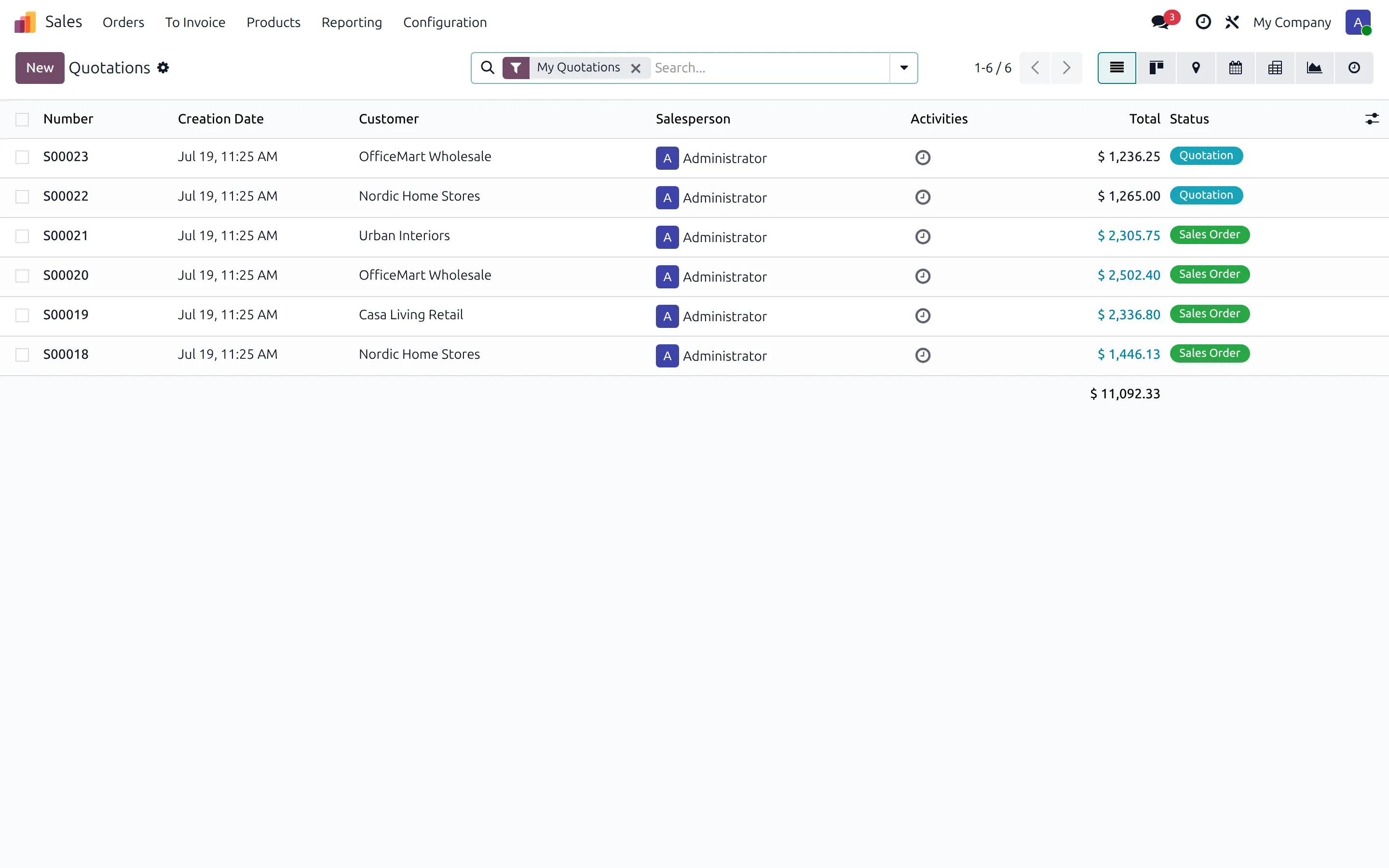Click the $ 2,502.40 total
Screen dimensions: 1389x868
(1129, 275)
